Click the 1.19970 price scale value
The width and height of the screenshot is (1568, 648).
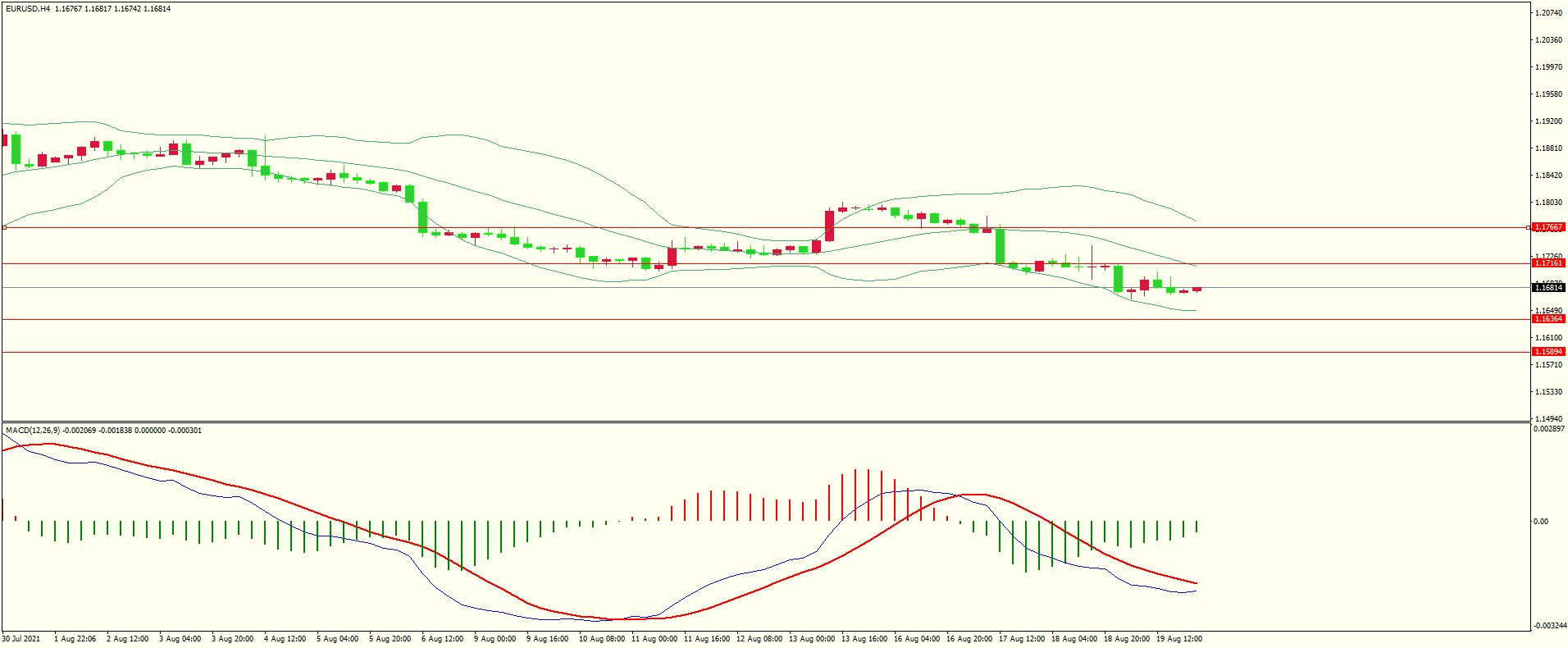point(1548,67)
